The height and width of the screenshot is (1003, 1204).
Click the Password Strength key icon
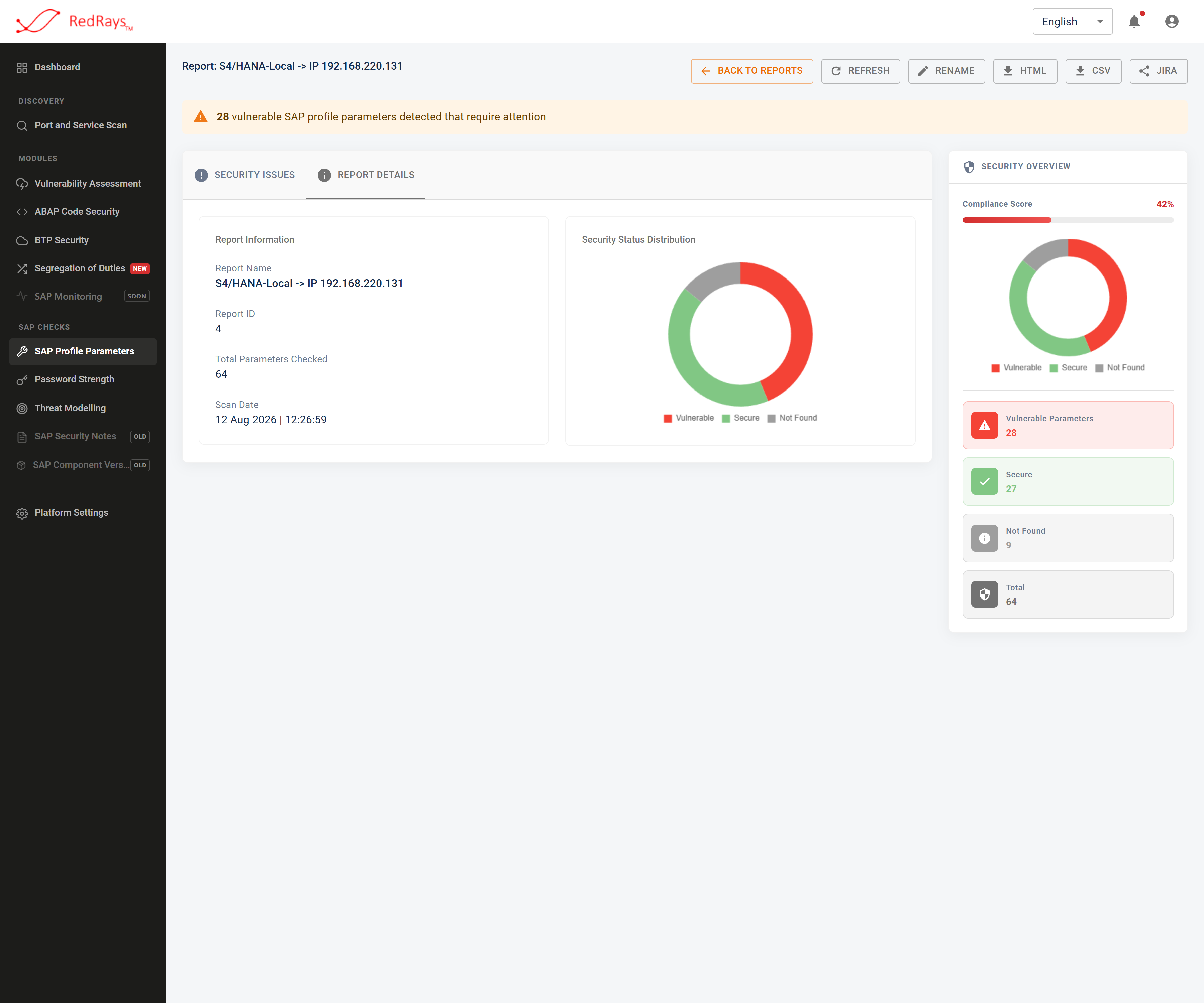point(22,380)
